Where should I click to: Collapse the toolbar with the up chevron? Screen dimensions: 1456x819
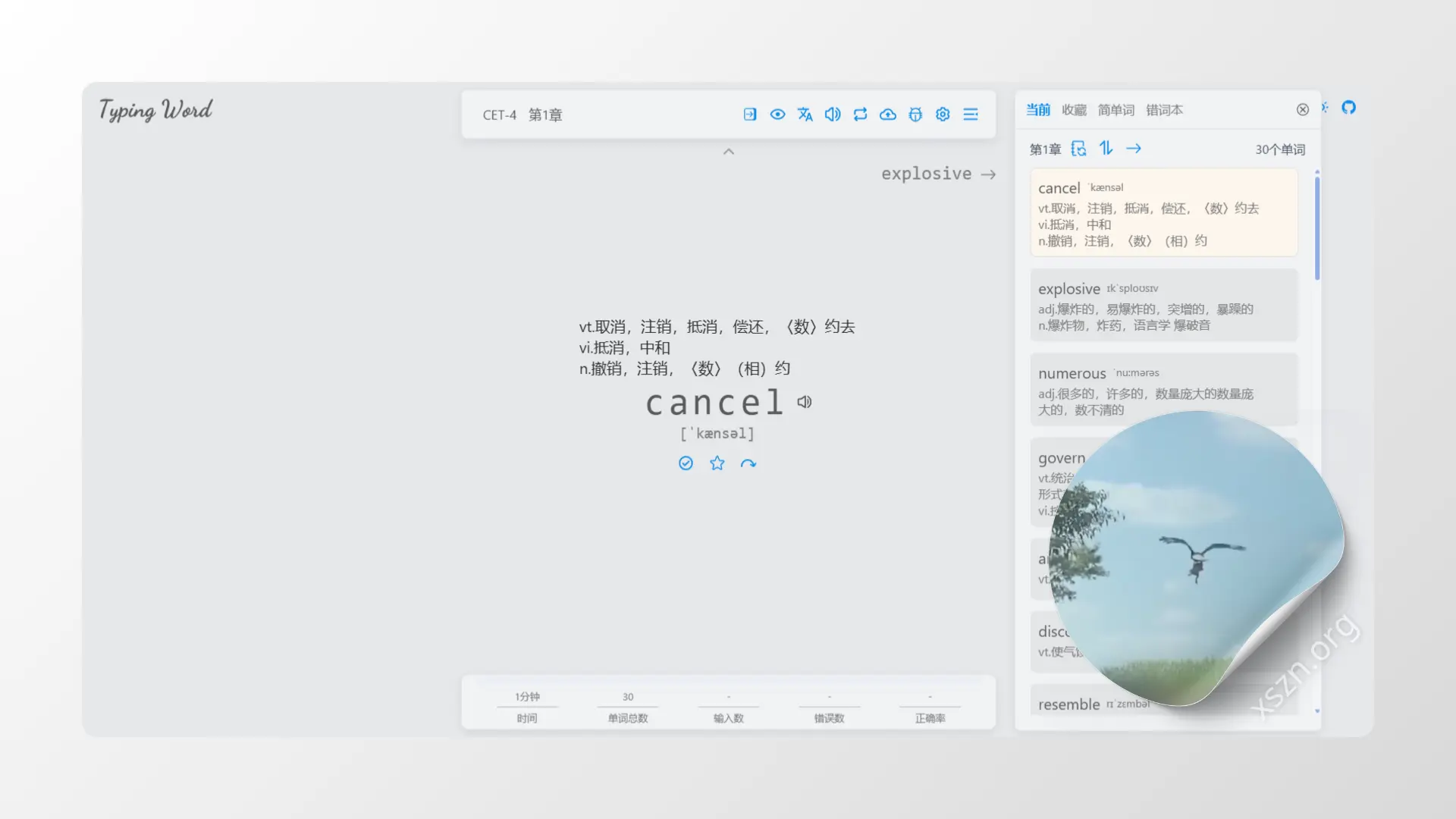coord(729,152)
